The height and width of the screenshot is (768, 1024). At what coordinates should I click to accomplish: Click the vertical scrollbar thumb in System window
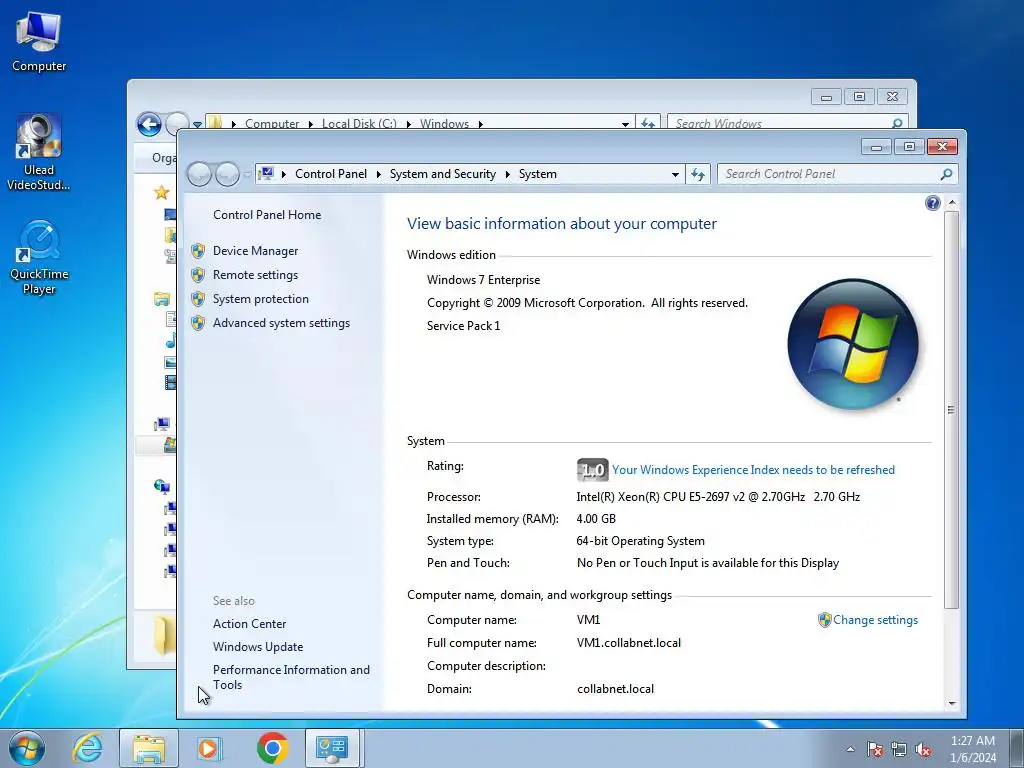click(952, 410)
